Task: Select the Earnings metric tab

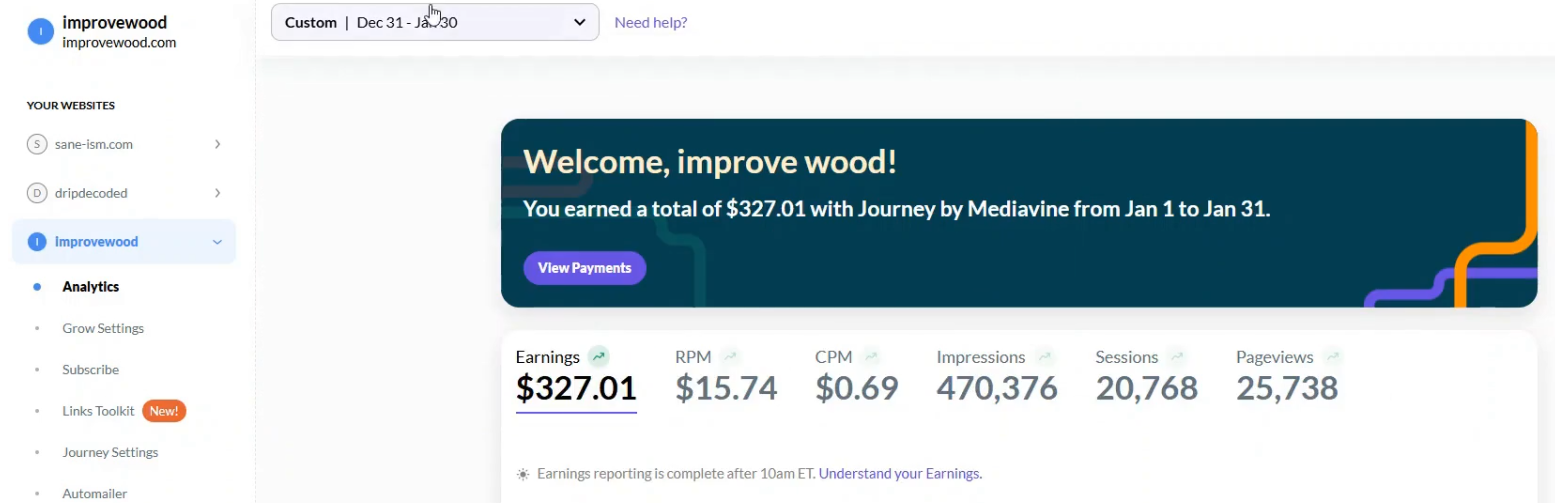Action: pos(576,377)
